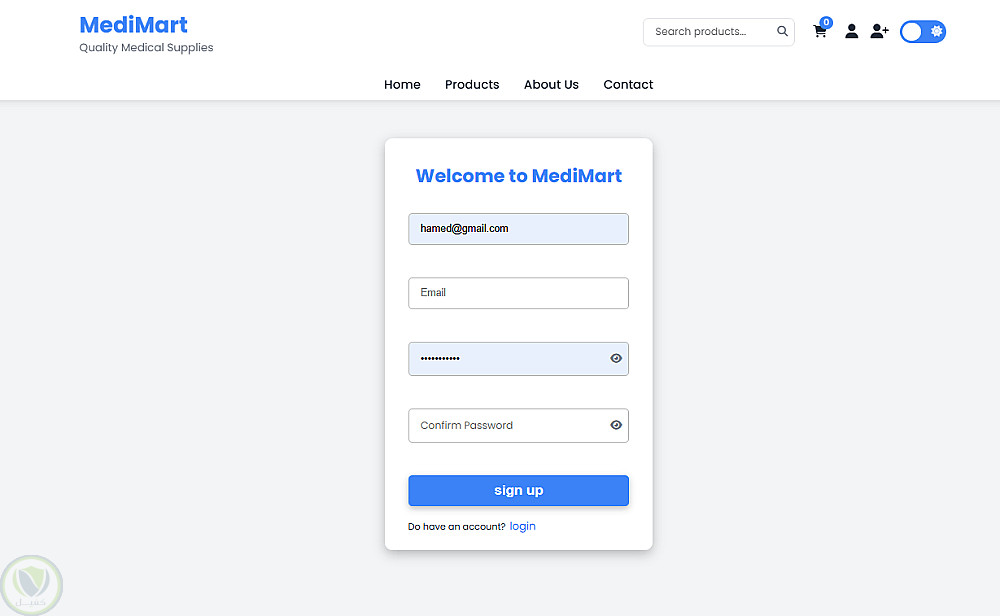Reveal Confirm Password with its eye icon
1000x616 pixels.
click(x=616, y=425)
